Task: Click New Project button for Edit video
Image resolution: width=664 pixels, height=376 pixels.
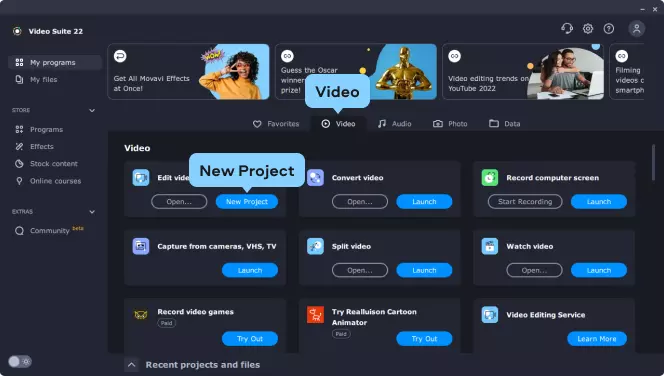Action: 247,202
